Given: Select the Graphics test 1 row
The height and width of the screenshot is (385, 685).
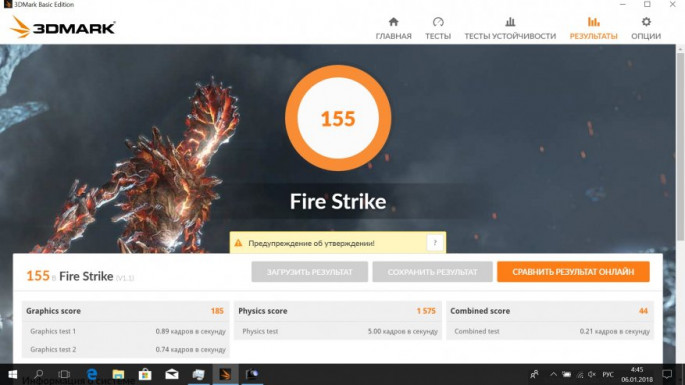Looking at the screenshot, I should pyautogui.click(x=126, y=331).
